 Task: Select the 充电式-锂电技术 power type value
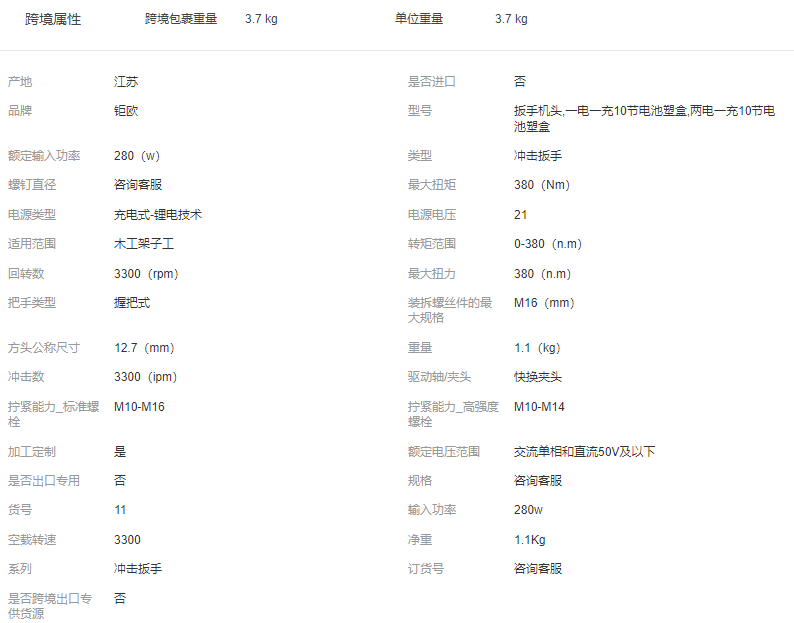click(x=158, y=215)
